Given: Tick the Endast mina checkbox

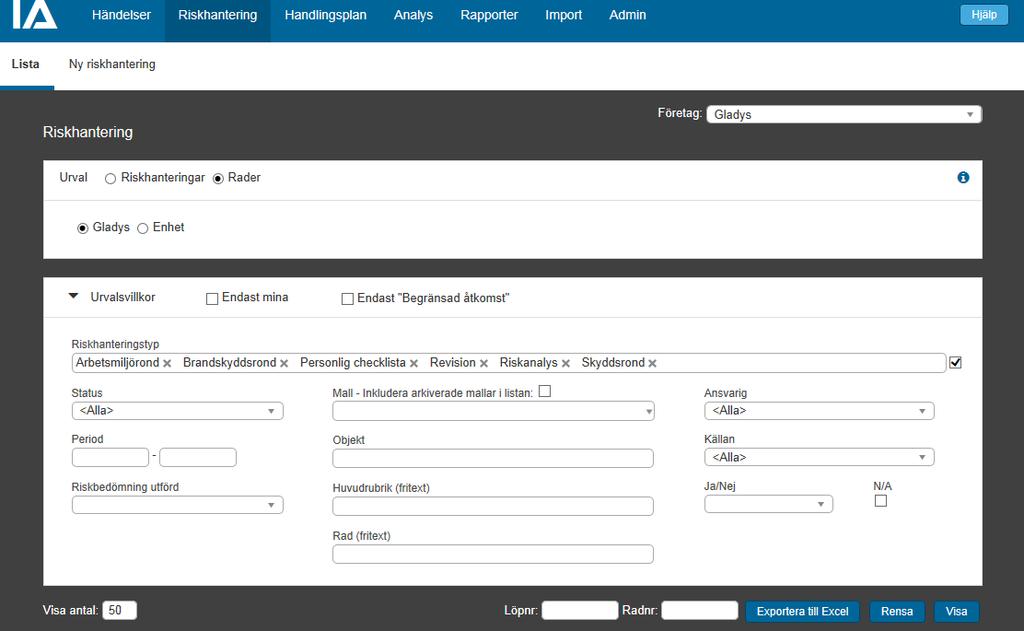Looking at the screenshot, I should tap(212, 299).
